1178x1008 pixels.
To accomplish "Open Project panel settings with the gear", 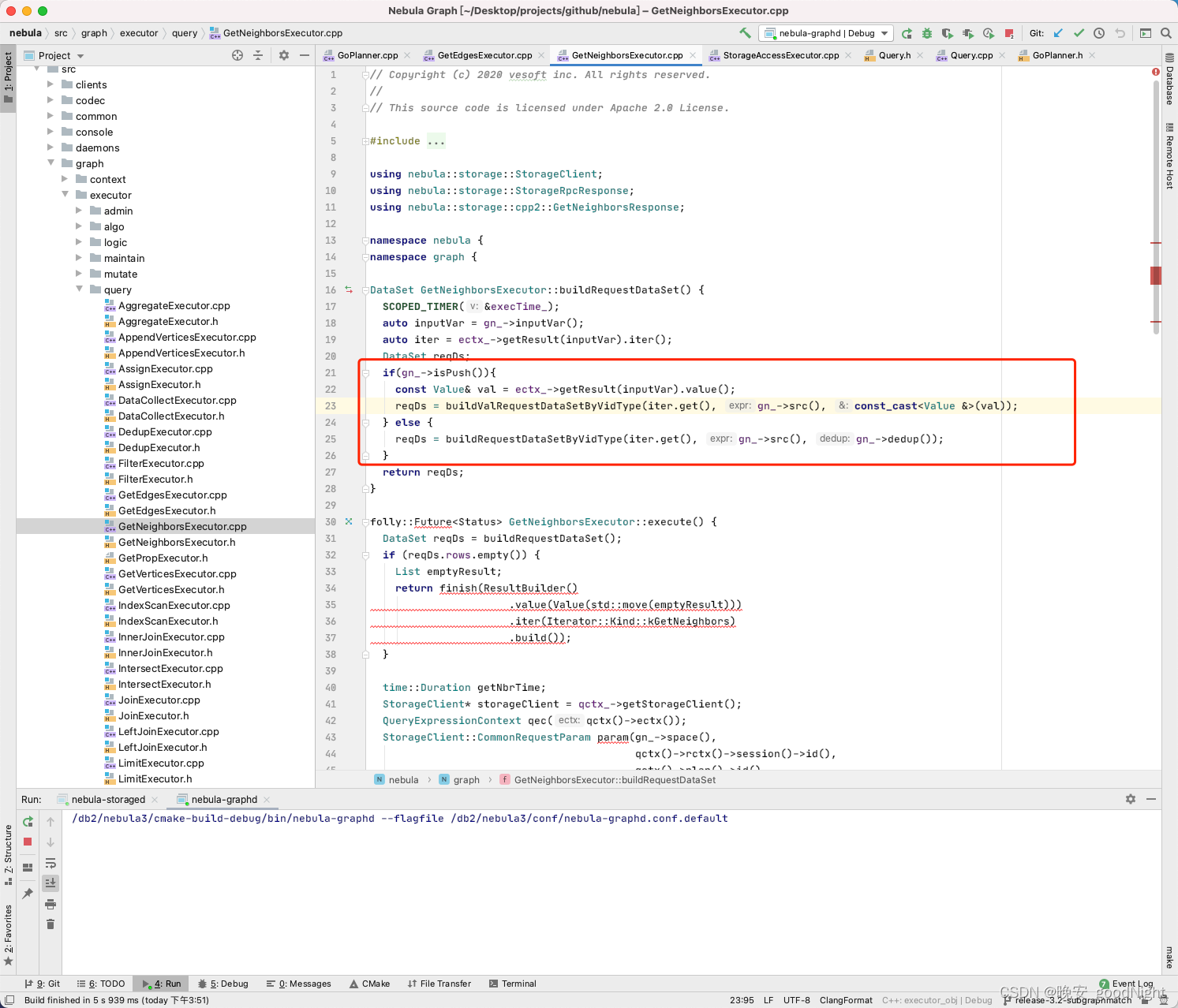I will tap(284, 55).
